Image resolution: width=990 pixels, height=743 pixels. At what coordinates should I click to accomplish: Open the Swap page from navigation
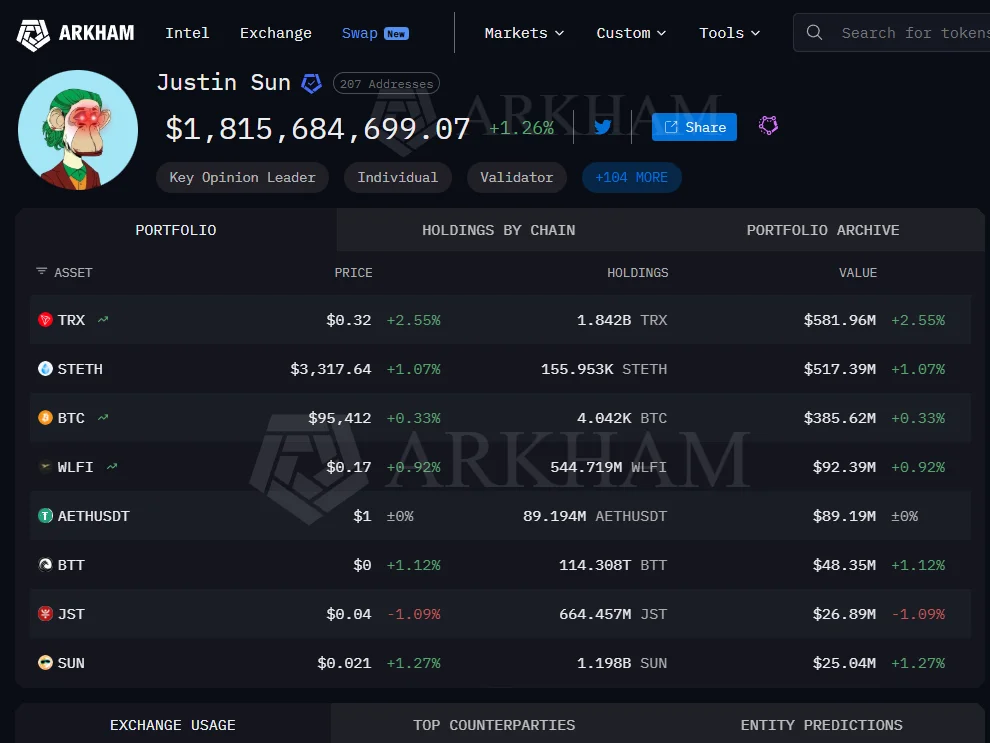359,32
